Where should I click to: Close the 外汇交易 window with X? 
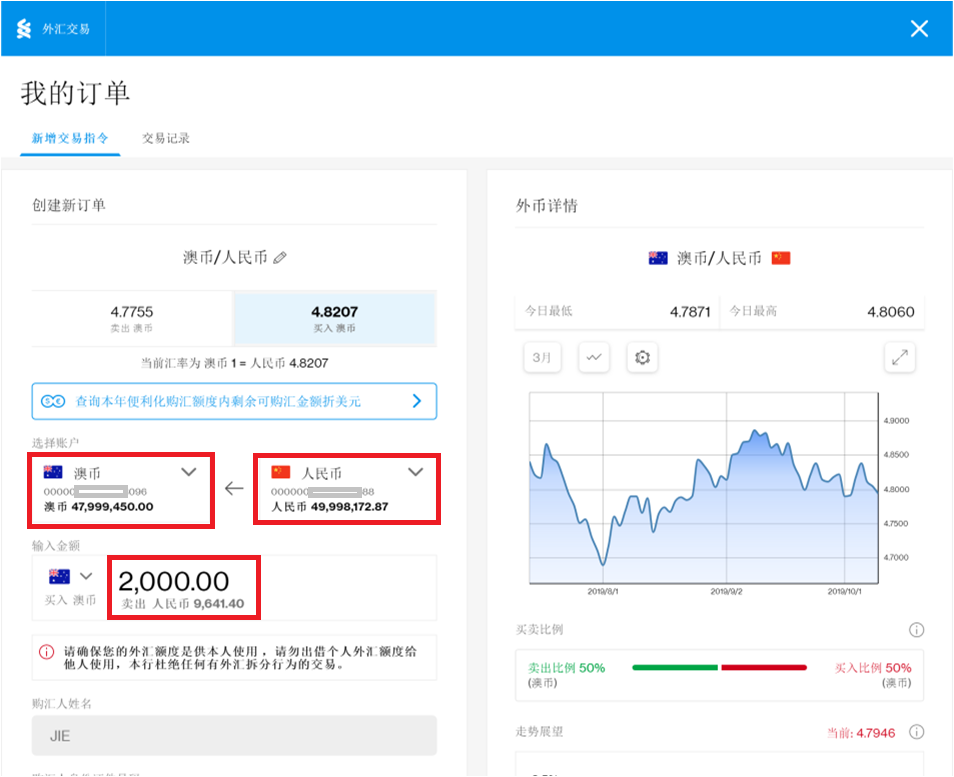coord(919,29)
